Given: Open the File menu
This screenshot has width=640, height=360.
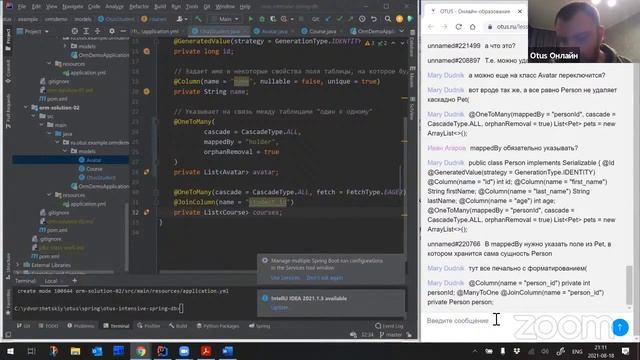Looking at the screenshot, I should click(x=22, y=7).
